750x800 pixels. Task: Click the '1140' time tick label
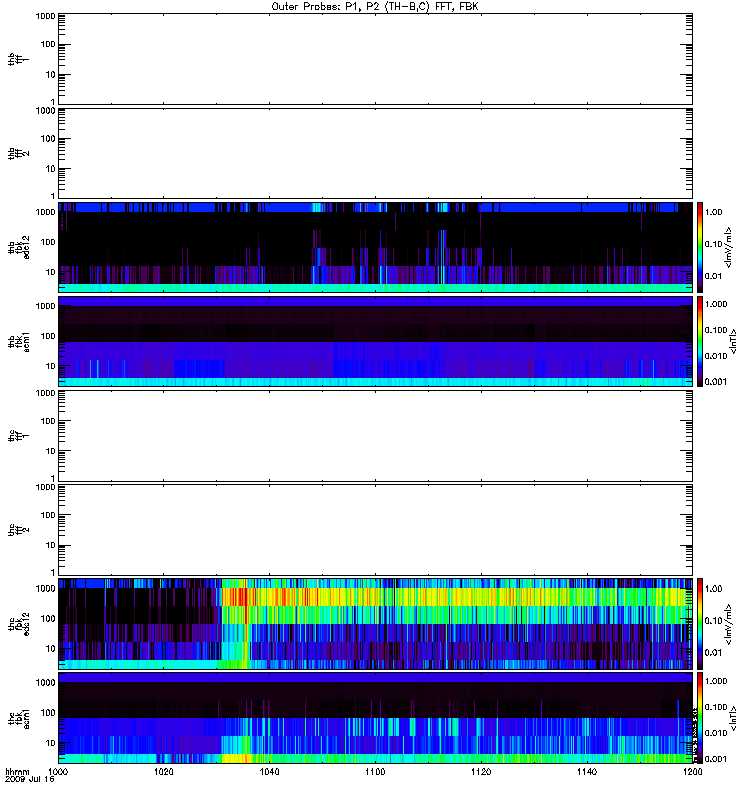587,771
